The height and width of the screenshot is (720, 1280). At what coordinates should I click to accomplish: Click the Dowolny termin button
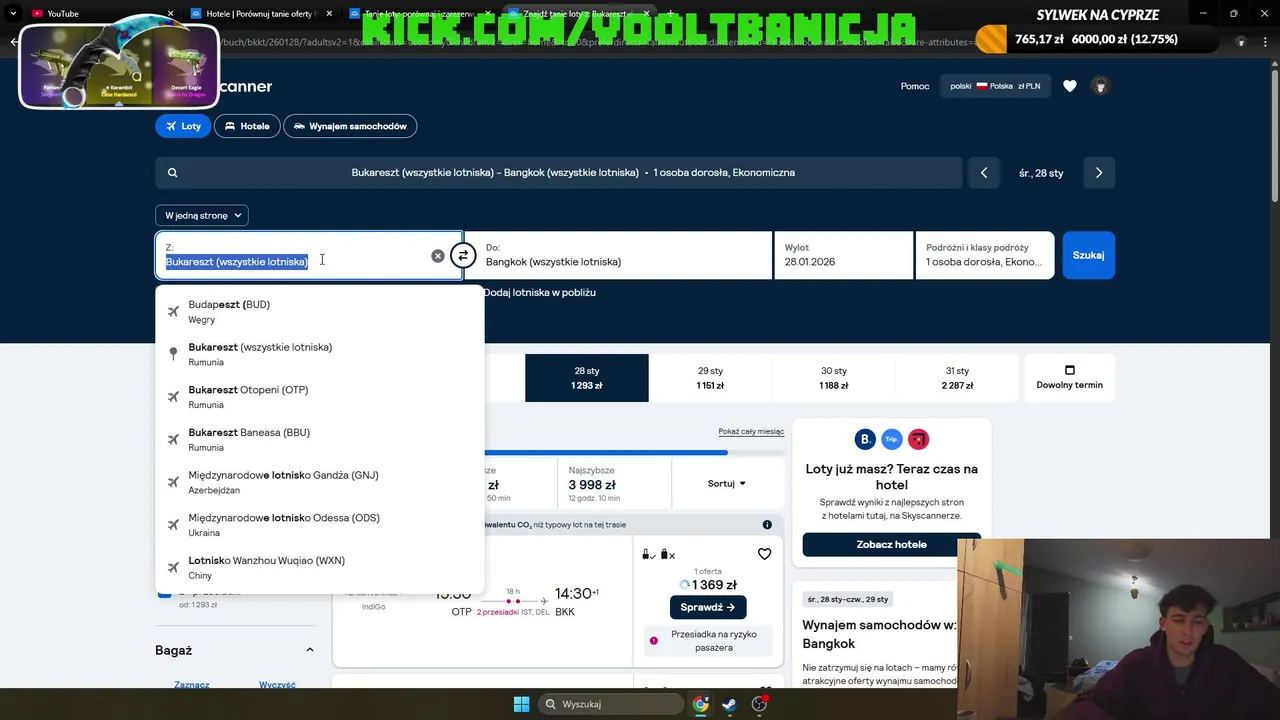(x=1069, y=378)
